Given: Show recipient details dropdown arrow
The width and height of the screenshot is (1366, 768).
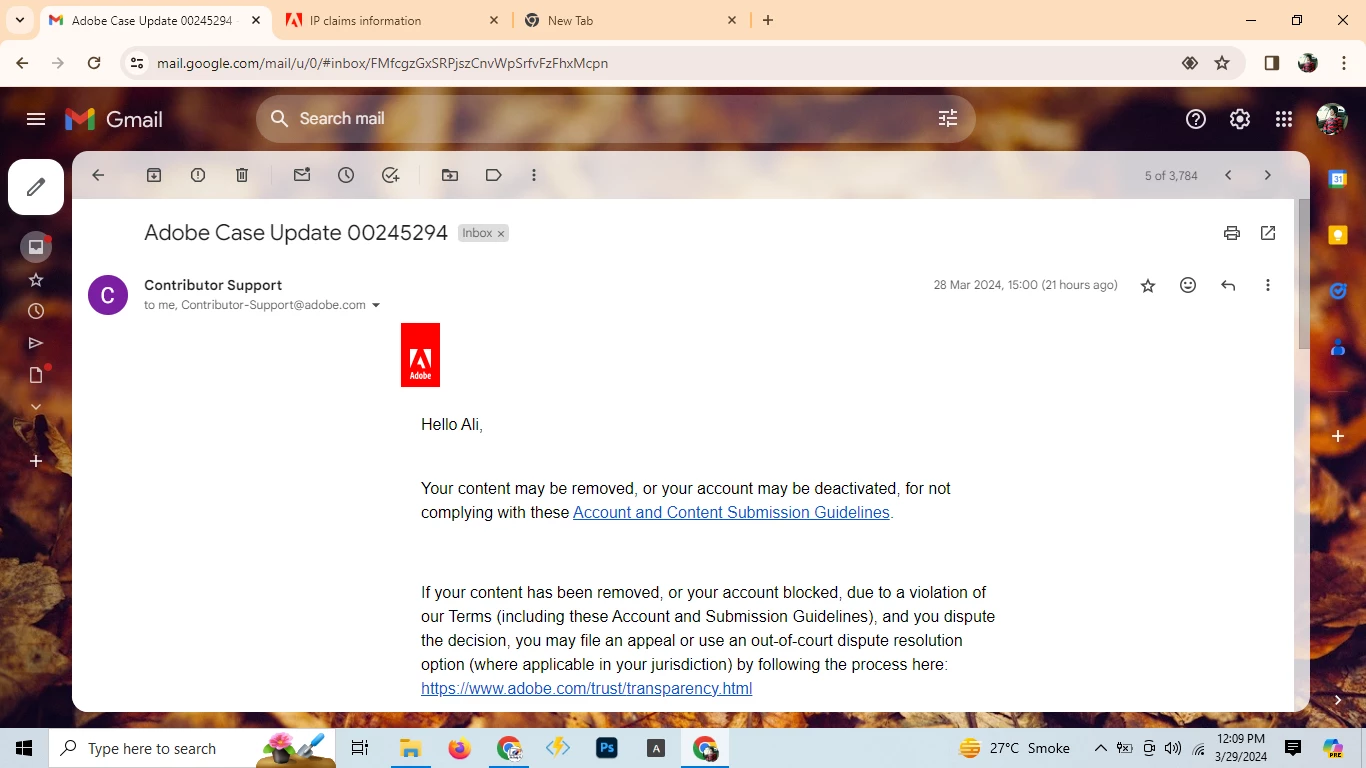Looking at the screenshot, I should click(376, 306).
